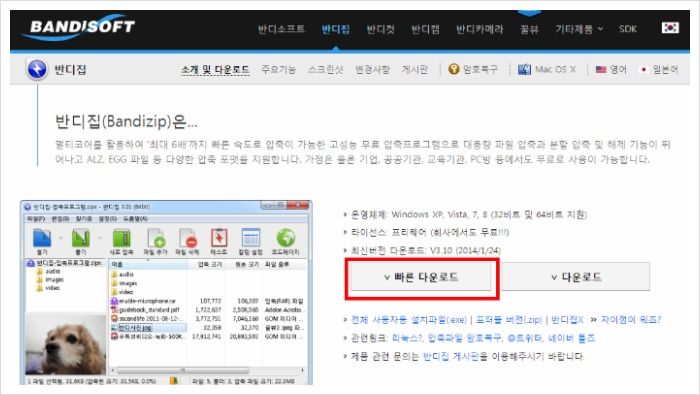The image size is (700, 395).
Task: Click the dog photo preview thumbnail
Action: click(66, 345)
